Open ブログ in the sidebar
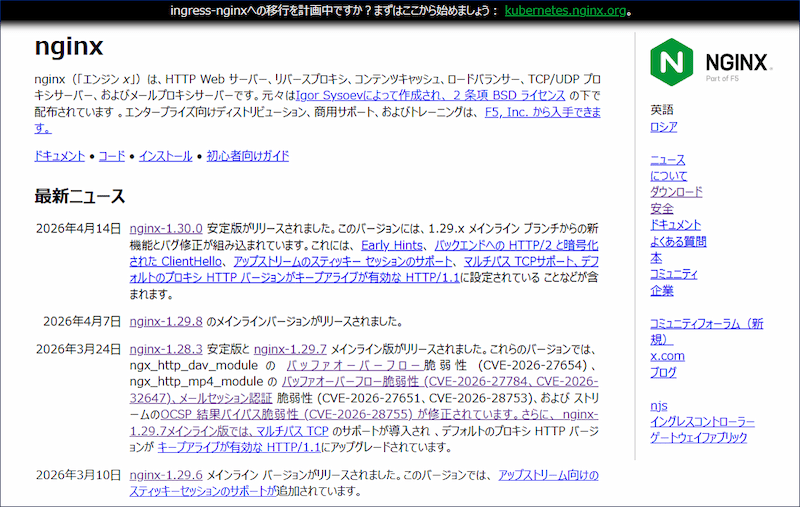The width and height of the screenshot is (800, 507). (663, 373)
